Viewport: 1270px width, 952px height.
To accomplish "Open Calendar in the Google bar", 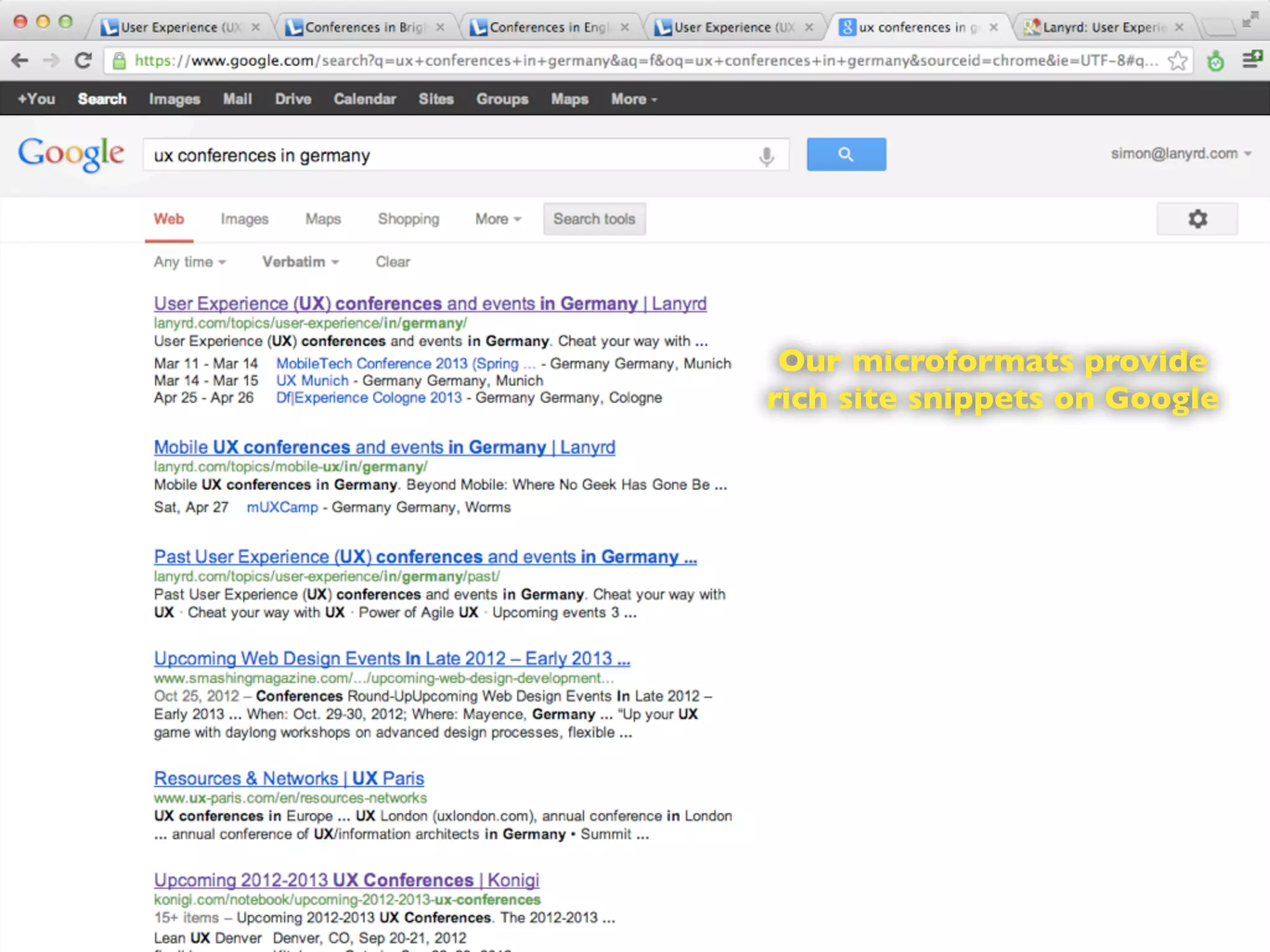I will point(365,99).
